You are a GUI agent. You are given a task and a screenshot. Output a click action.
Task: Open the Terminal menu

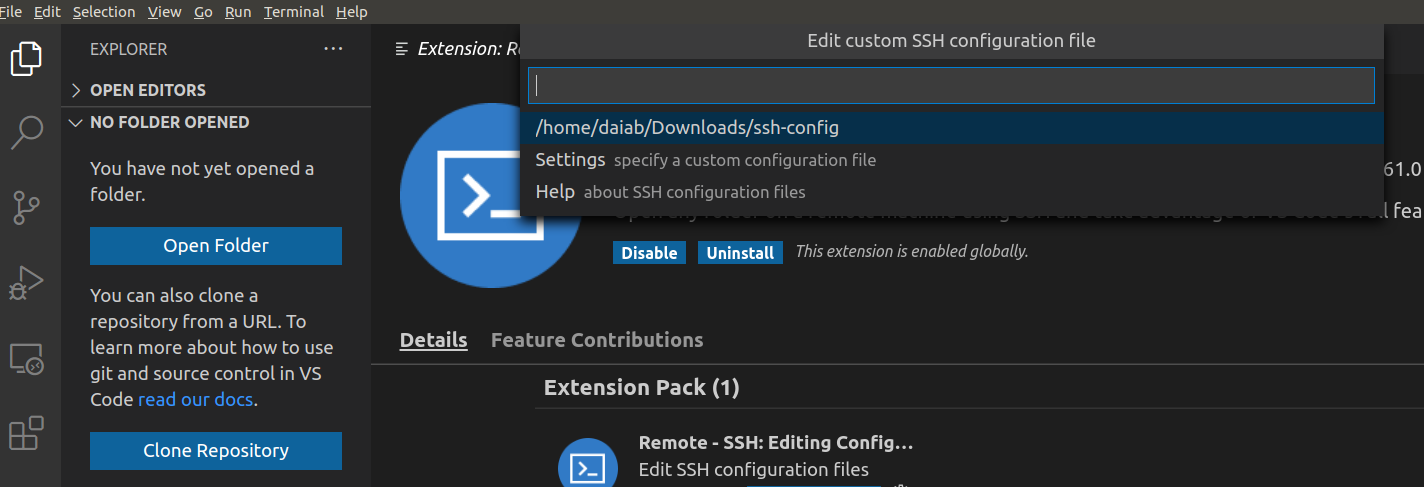(x=294, y=12)
